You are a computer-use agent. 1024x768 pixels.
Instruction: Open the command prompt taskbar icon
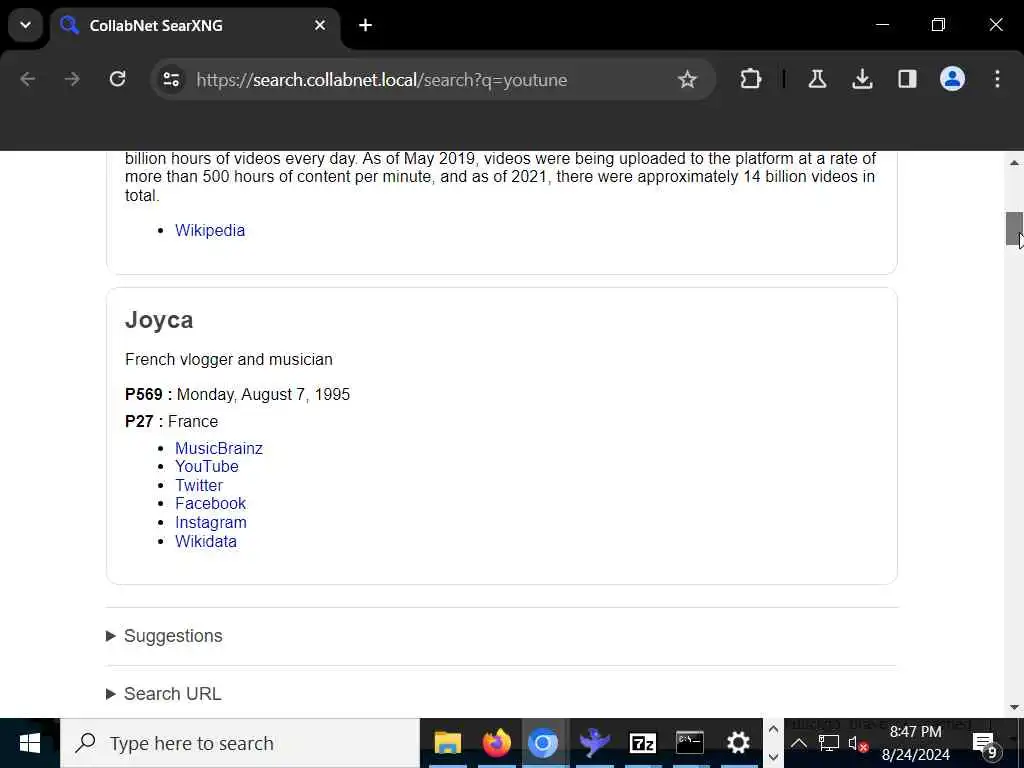(x=690, y=743)
